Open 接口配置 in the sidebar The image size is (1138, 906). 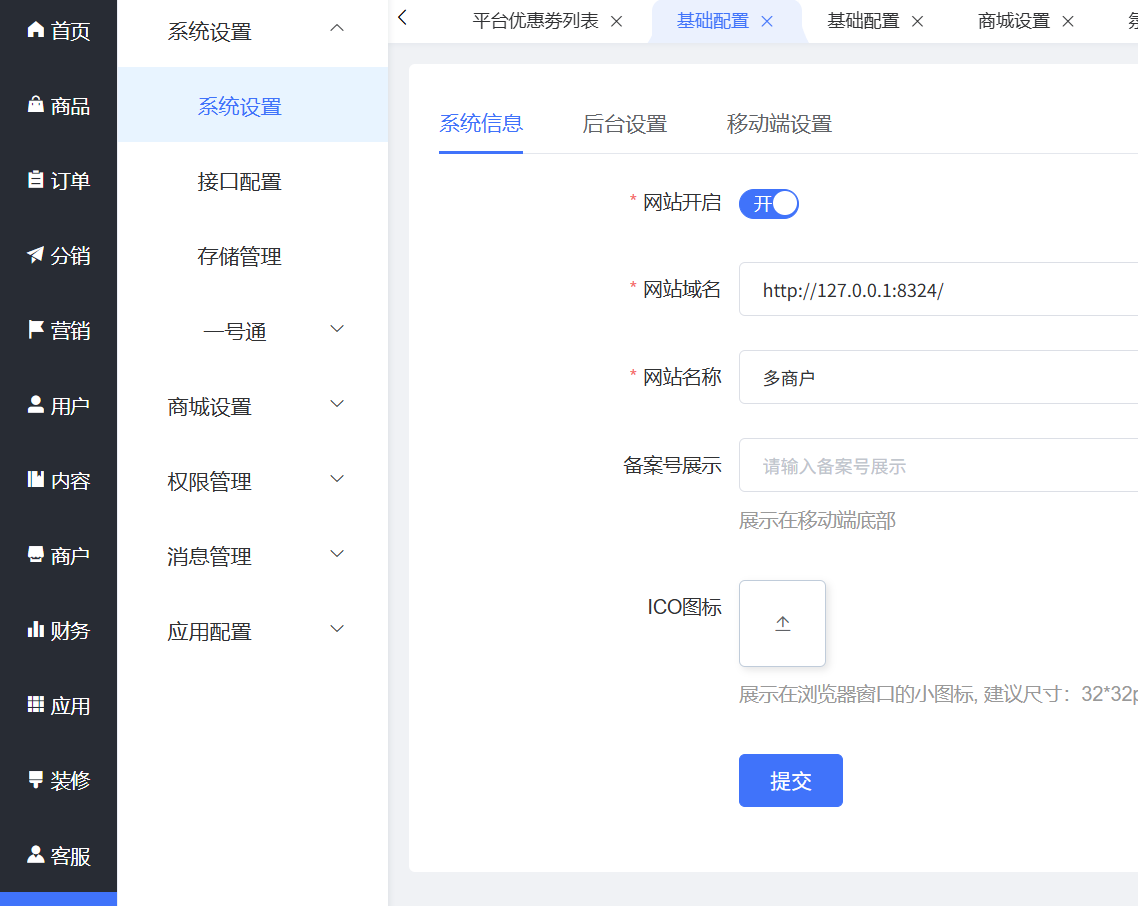[240, 182]
